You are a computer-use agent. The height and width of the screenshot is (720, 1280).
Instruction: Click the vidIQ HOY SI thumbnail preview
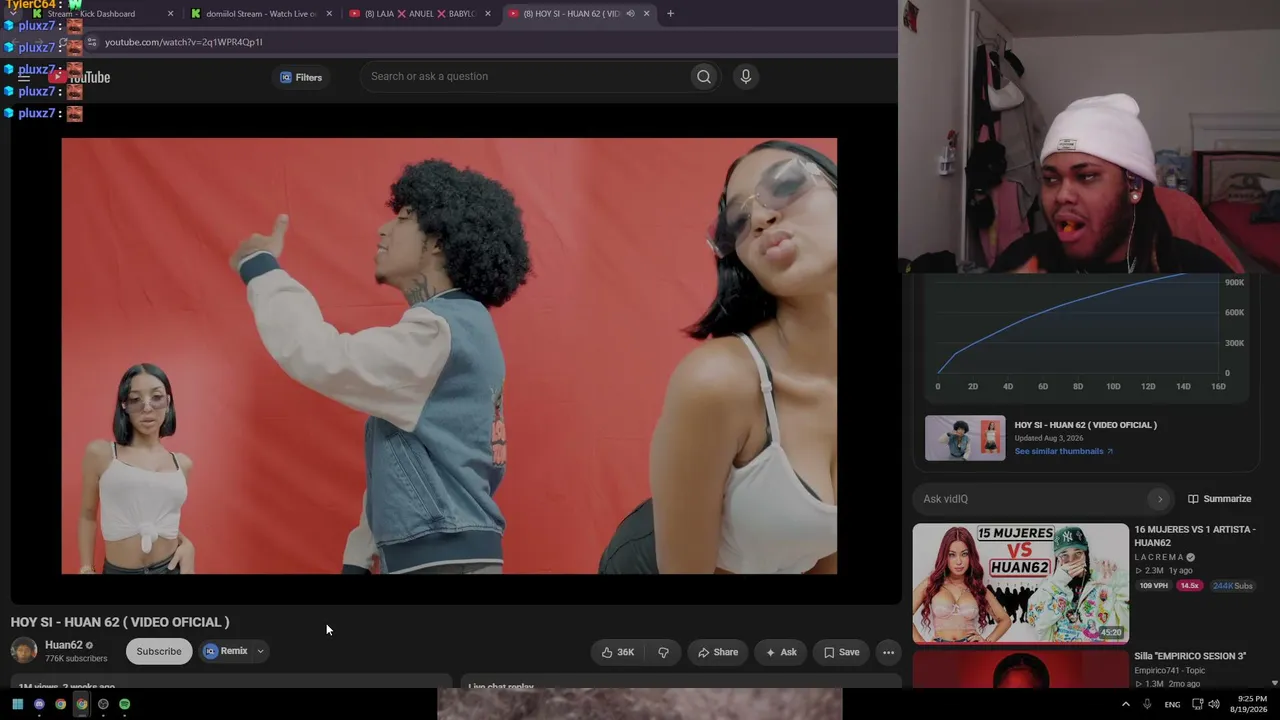click(x=965, y=438)
